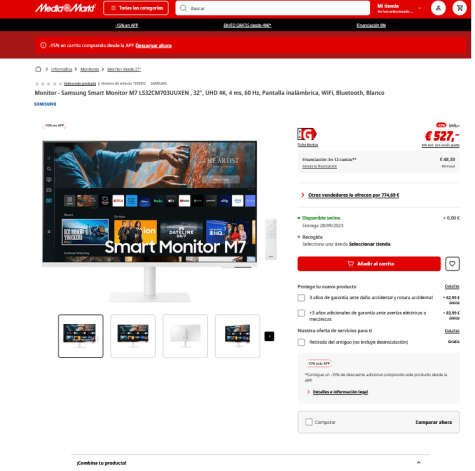475x471 pixels.
Task: Open 'Detalles' for service offers
Action: (x=452, y=331)
